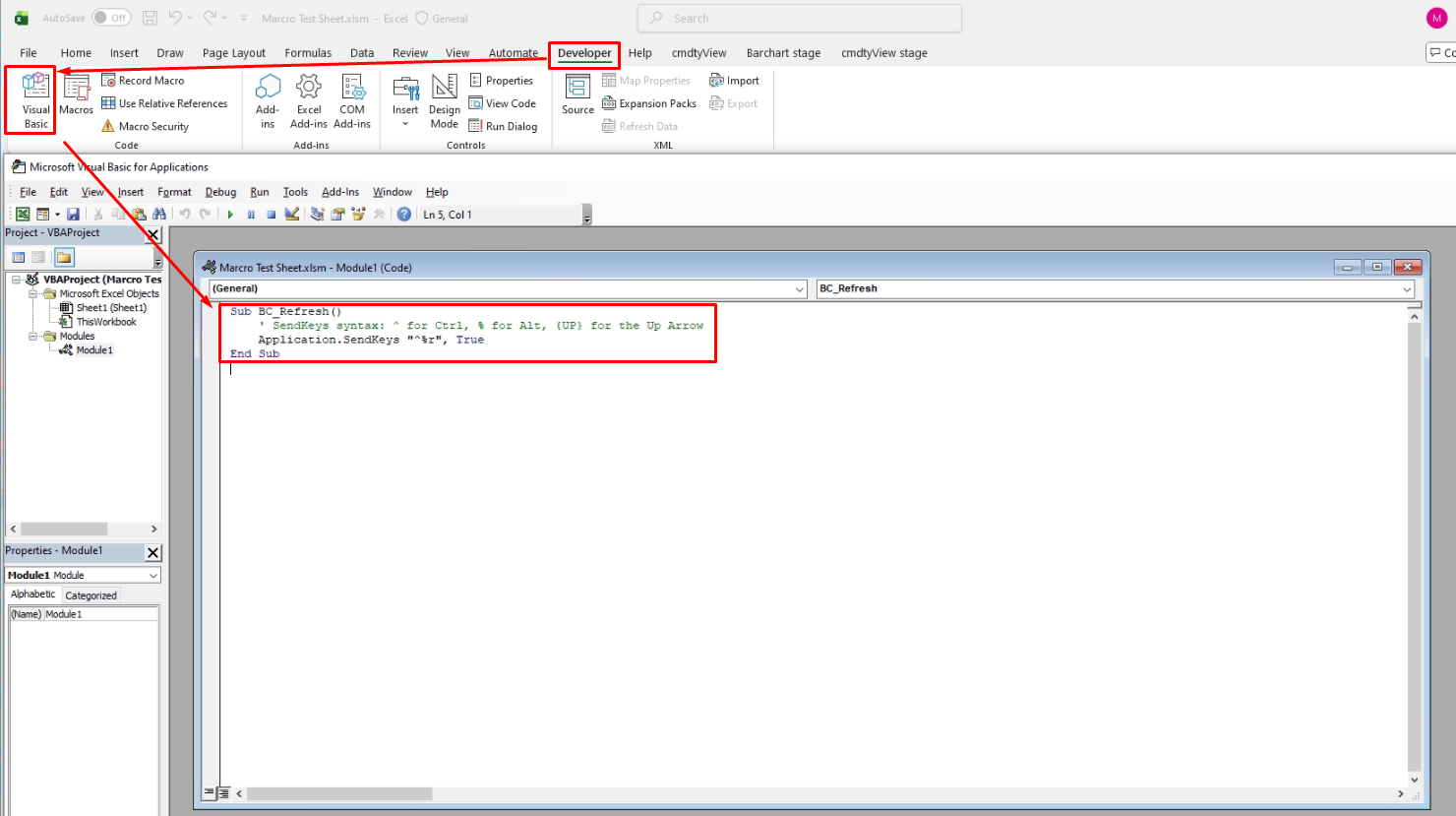Open the Debug menu in VBA editor
Screen dimensions: 1456x816
(220, 192)
